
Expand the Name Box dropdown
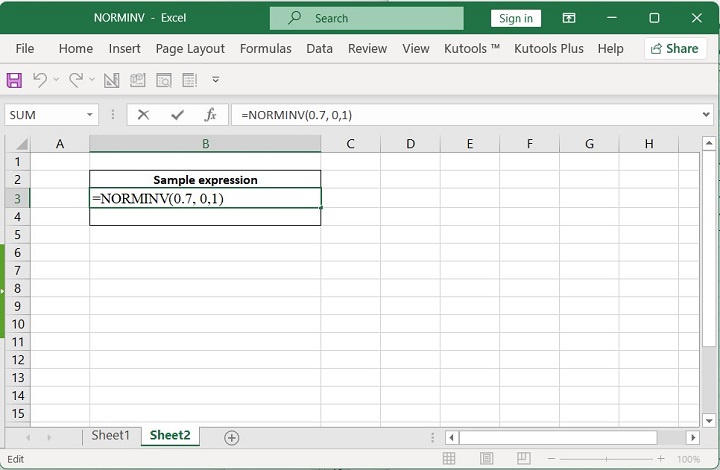90,115
